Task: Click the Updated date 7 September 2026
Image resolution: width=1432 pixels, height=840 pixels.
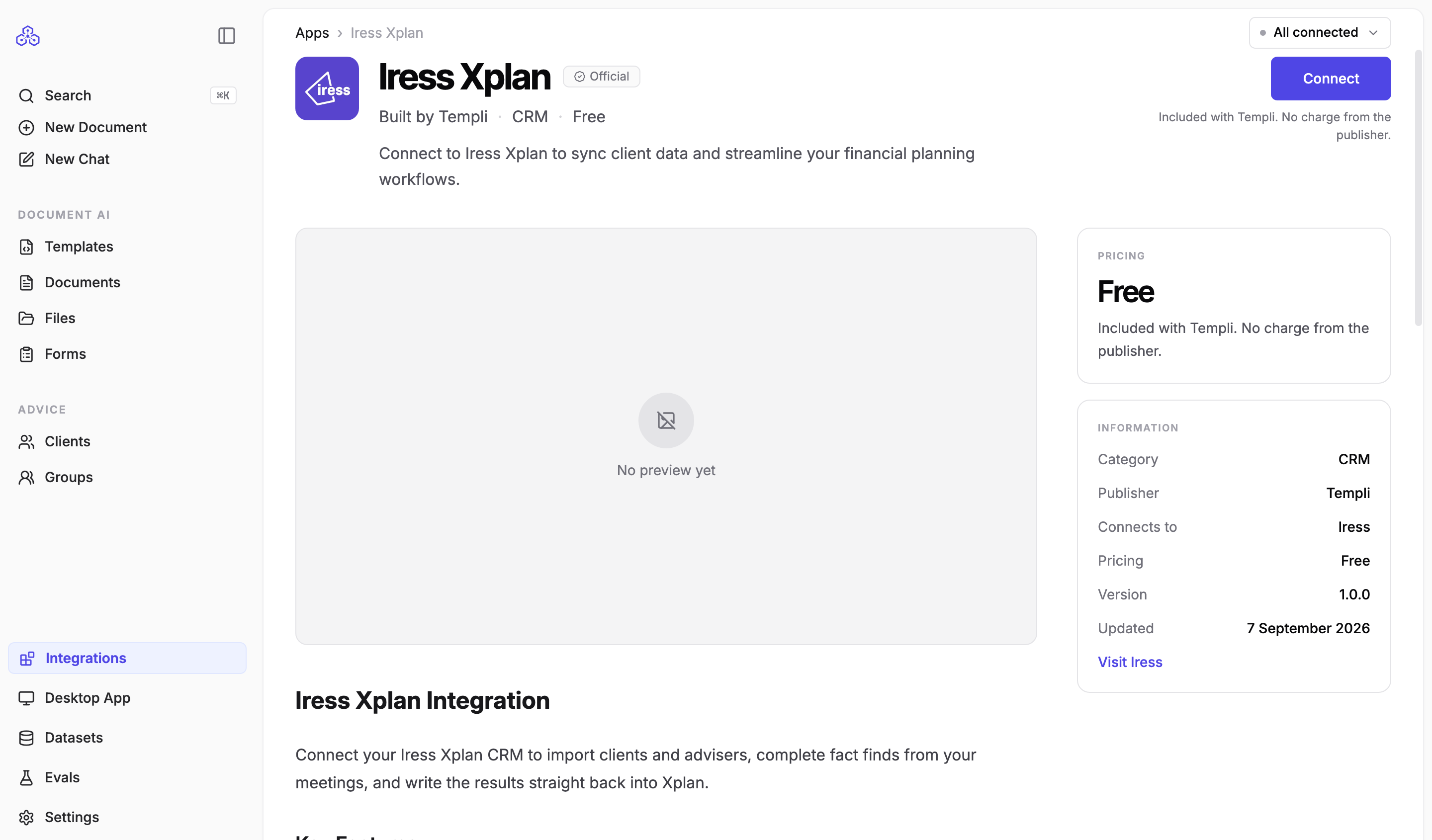Action: pyautogui.click(x=1308, y=628)
